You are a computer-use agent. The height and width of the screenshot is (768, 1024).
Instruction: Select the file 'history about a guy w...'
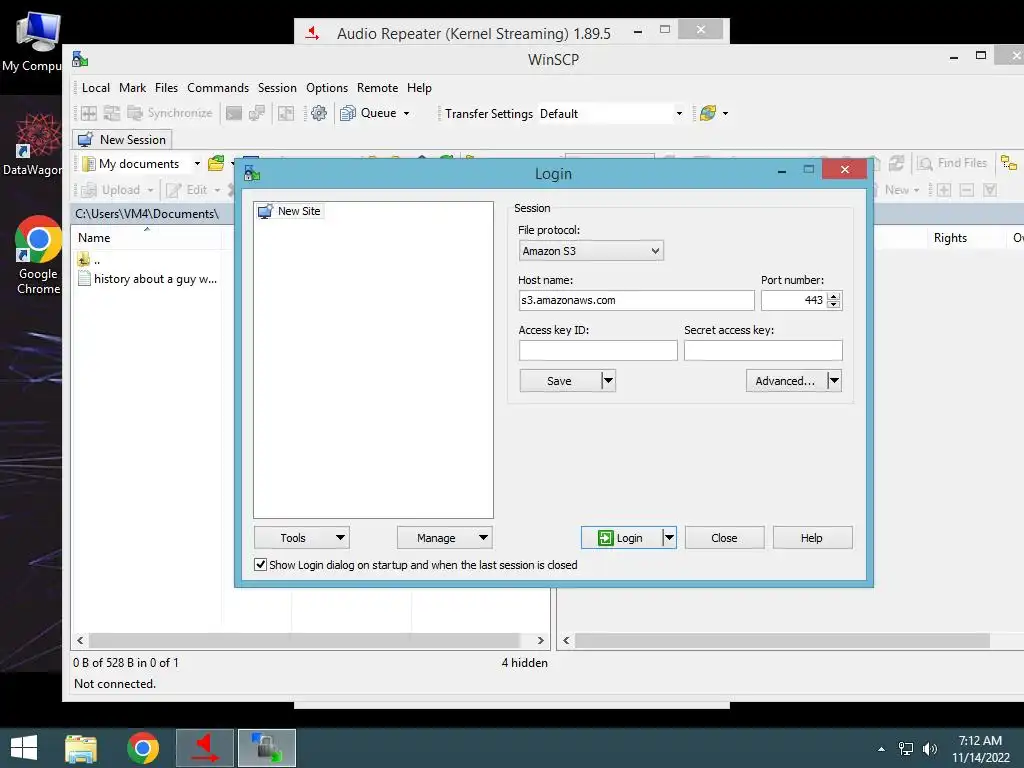(148, 279)
